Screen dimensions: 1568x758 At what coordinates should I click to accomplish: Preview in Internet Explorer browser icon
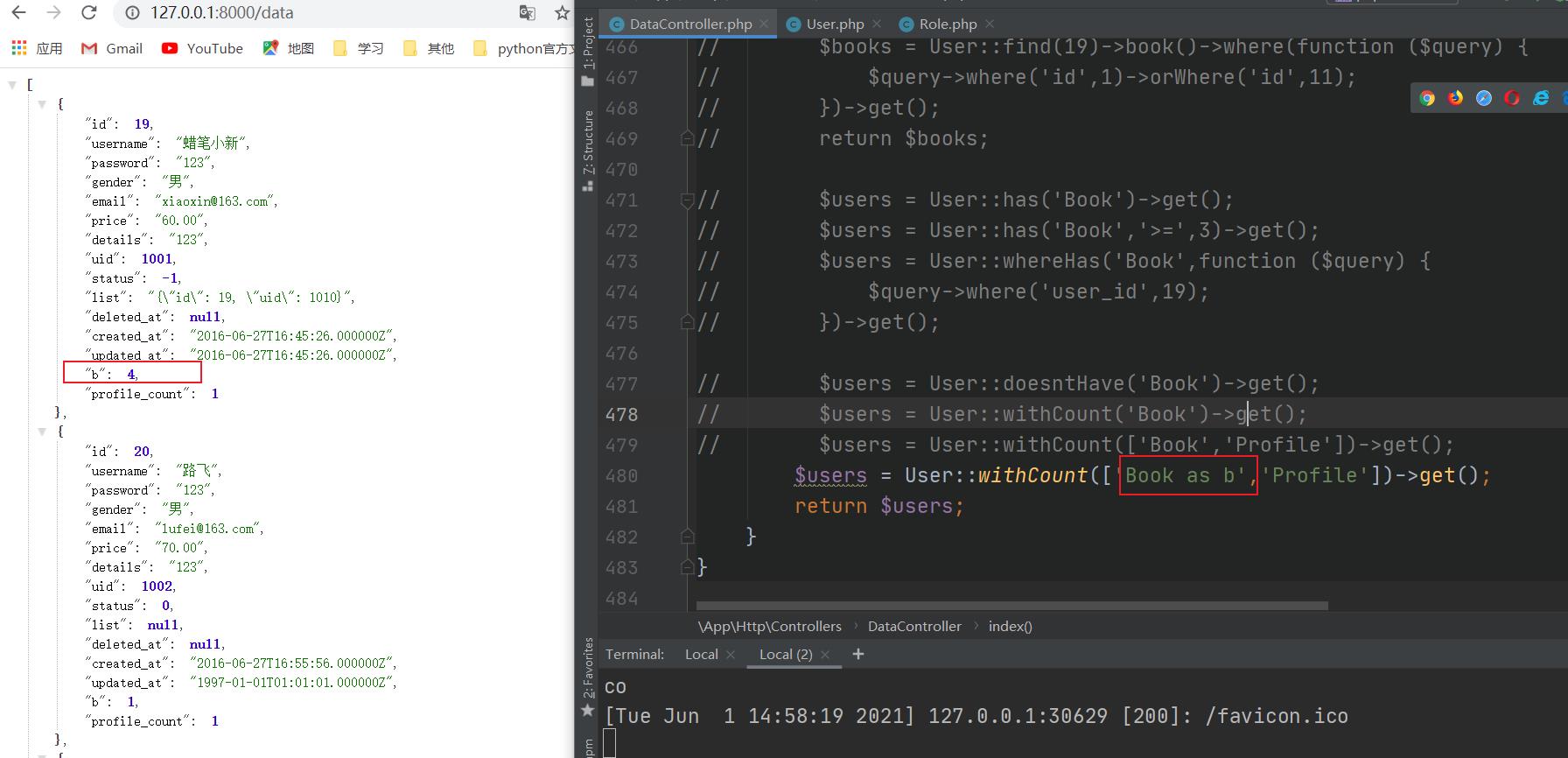click(x=1541, y=98)
